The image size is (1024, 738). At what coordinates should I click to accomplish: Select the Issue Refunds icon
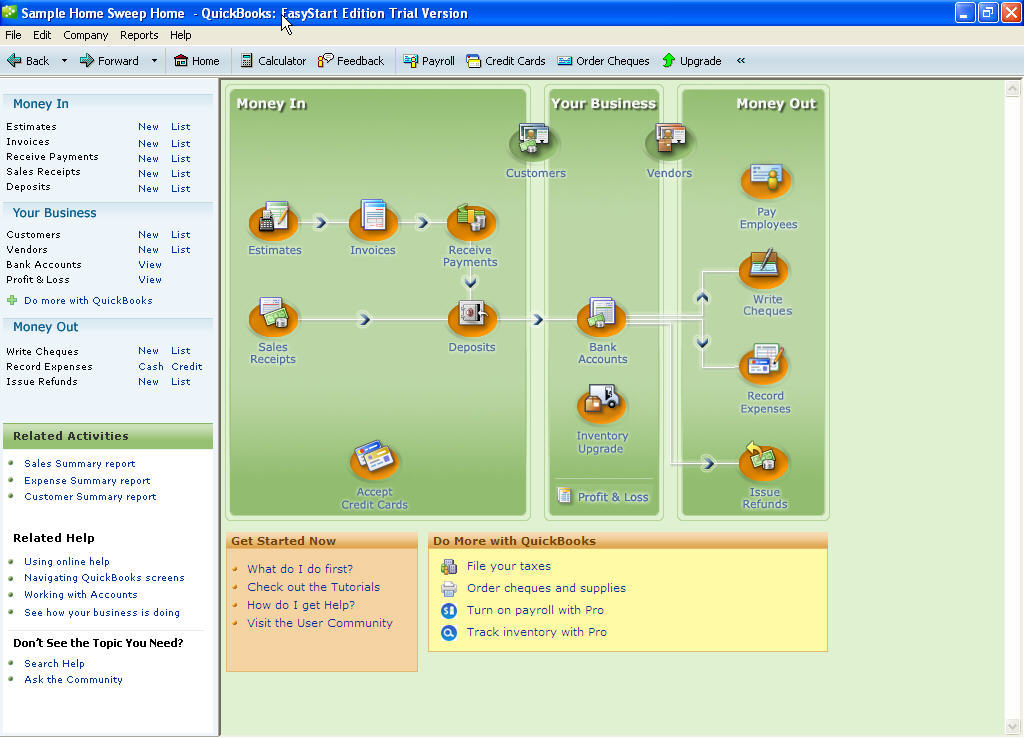[764, 462]
